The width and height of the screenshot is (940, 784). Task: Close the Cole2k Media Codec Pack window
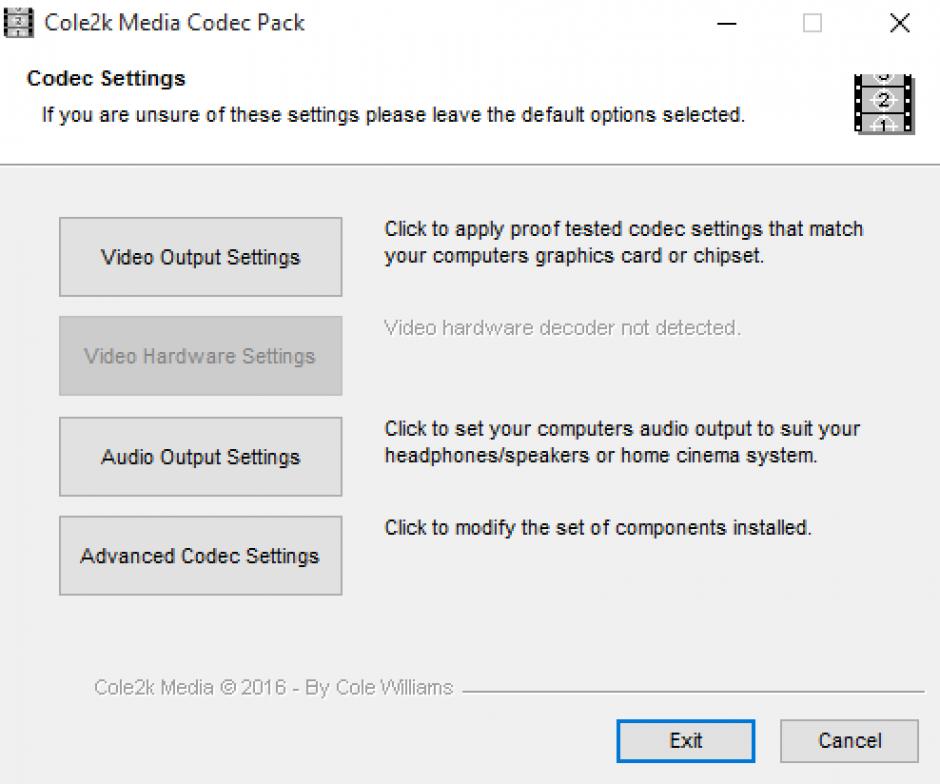point(899,23)
